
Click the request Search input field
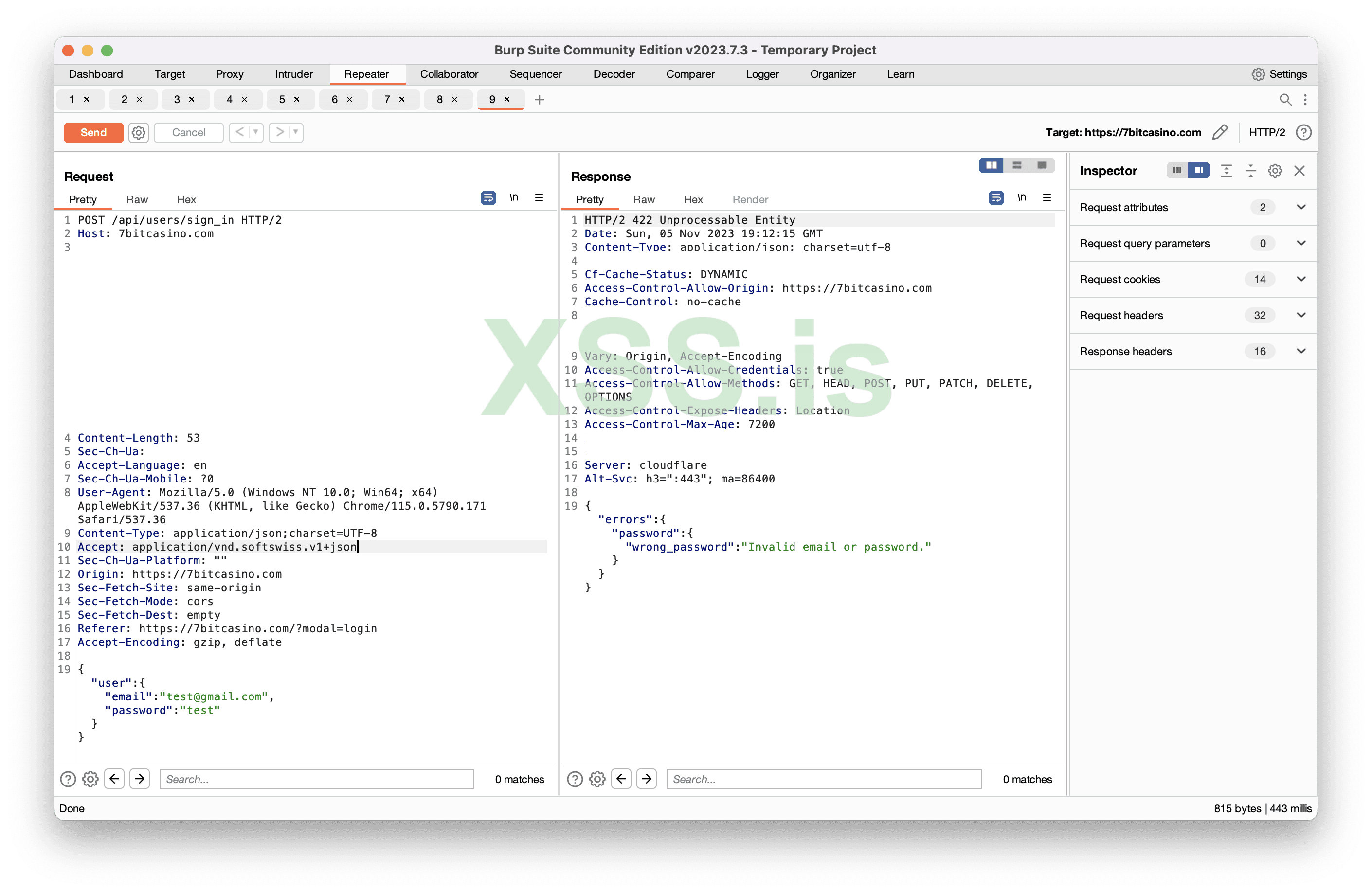(x=316, y=779)
